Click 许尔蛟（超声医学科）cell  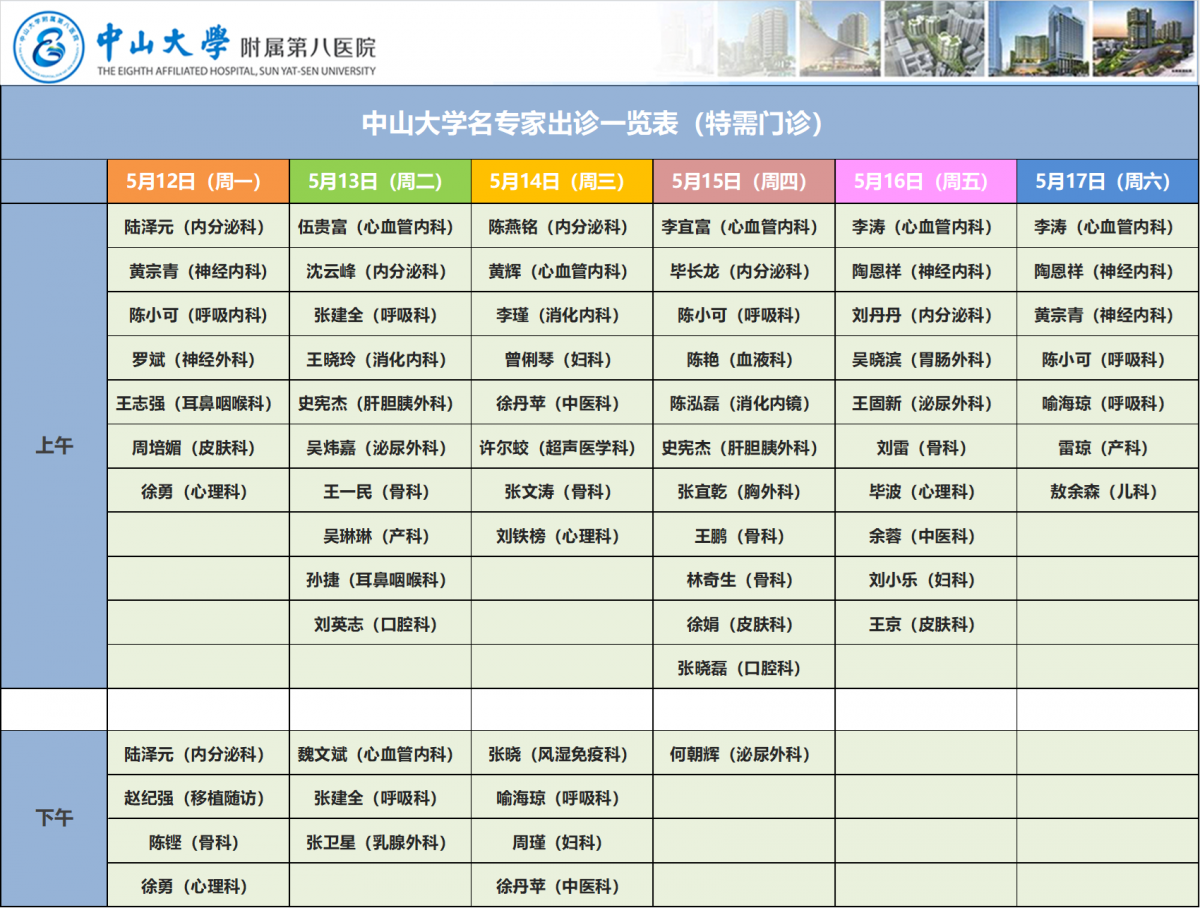(562, 448)
